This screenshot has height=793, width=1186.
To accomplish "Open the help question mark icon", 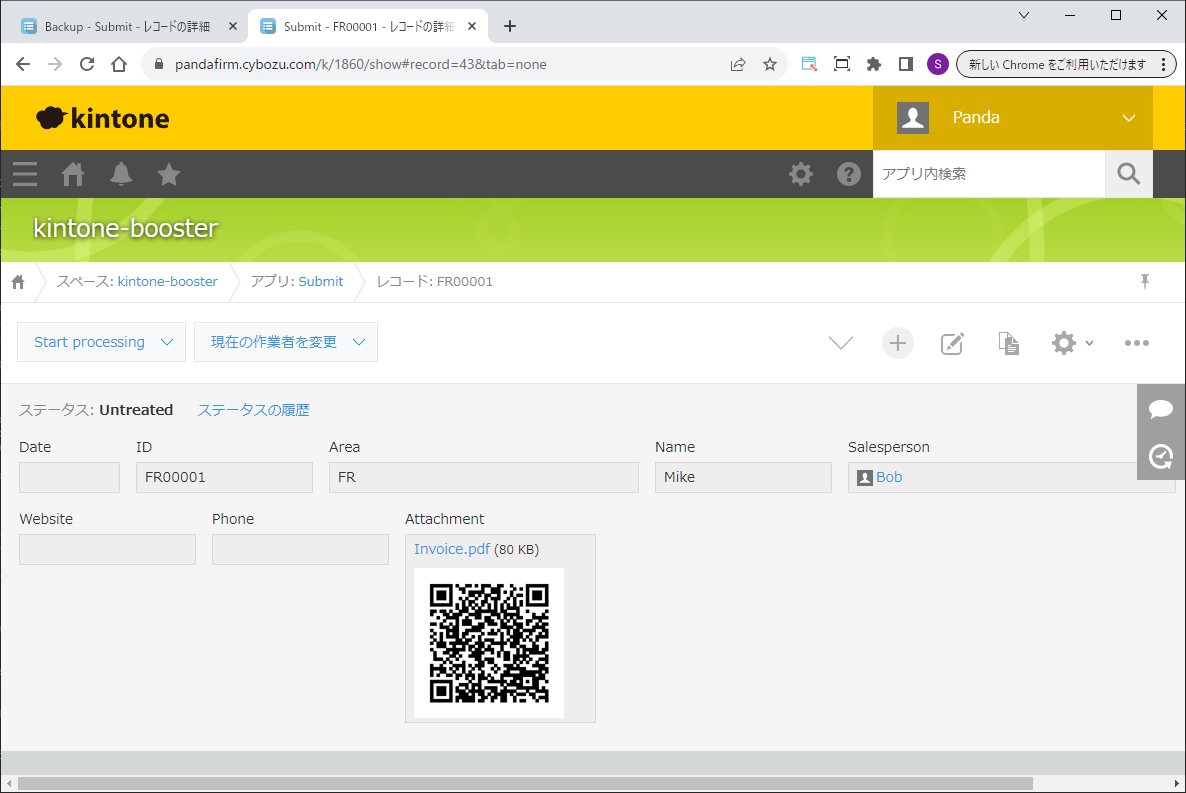I will 849,174.
